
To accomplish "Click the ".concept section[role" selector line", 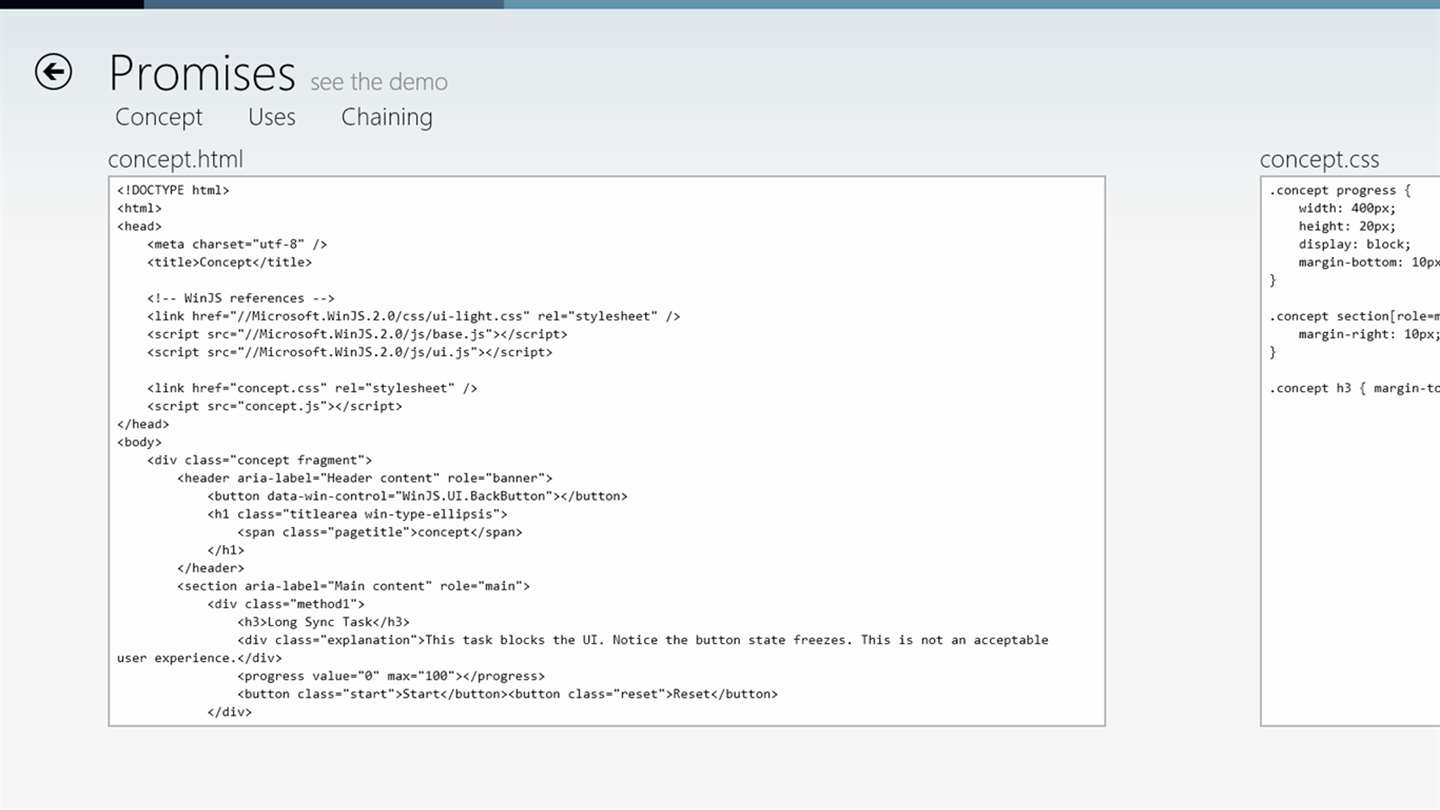I will tap(1354, 316).
